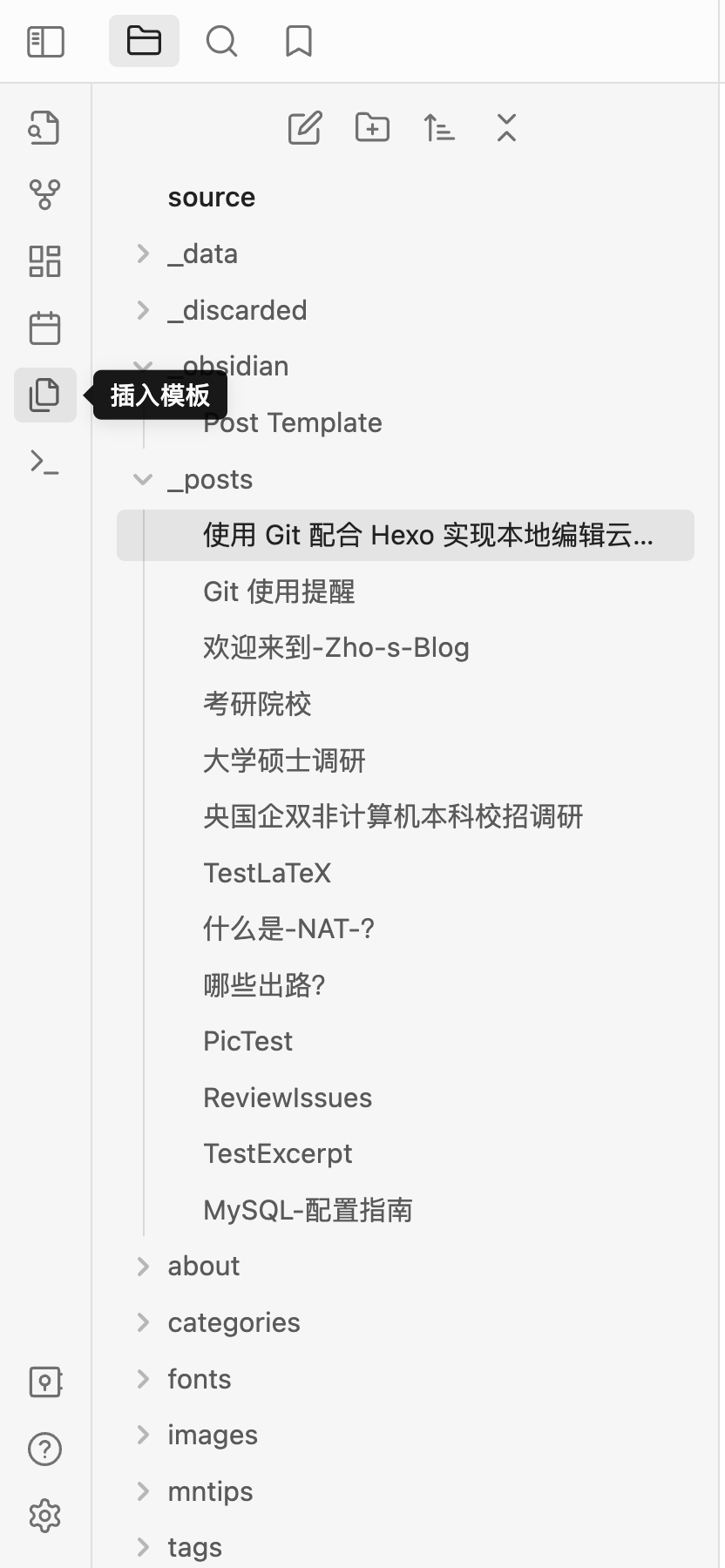The image size is (725, 1568).
Task: Open the MySQL-配置指南 note
Action: pyautogui.click(x=308, y=1210)
